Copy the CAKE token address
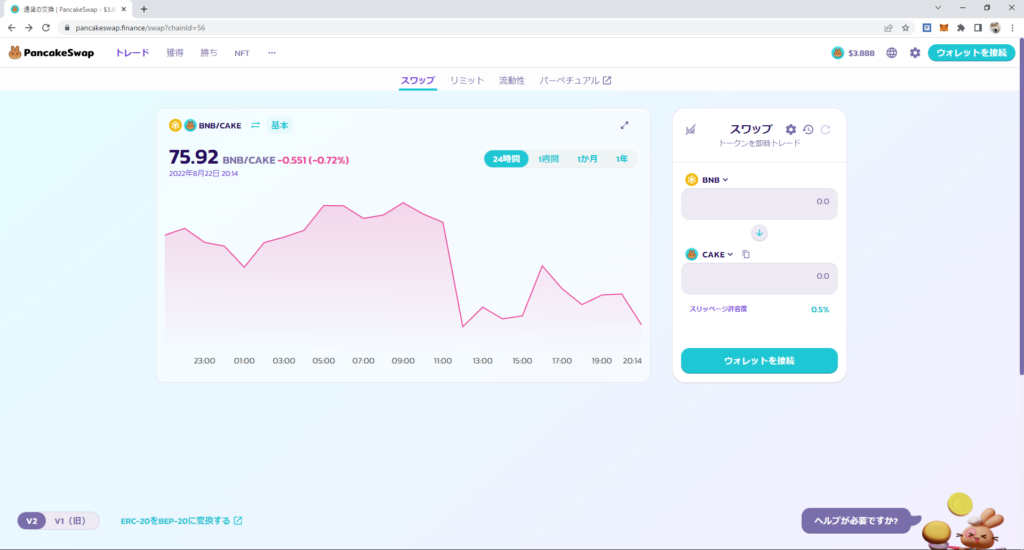The width and height of the screenshot is (1024, 550). click(746, 254)
